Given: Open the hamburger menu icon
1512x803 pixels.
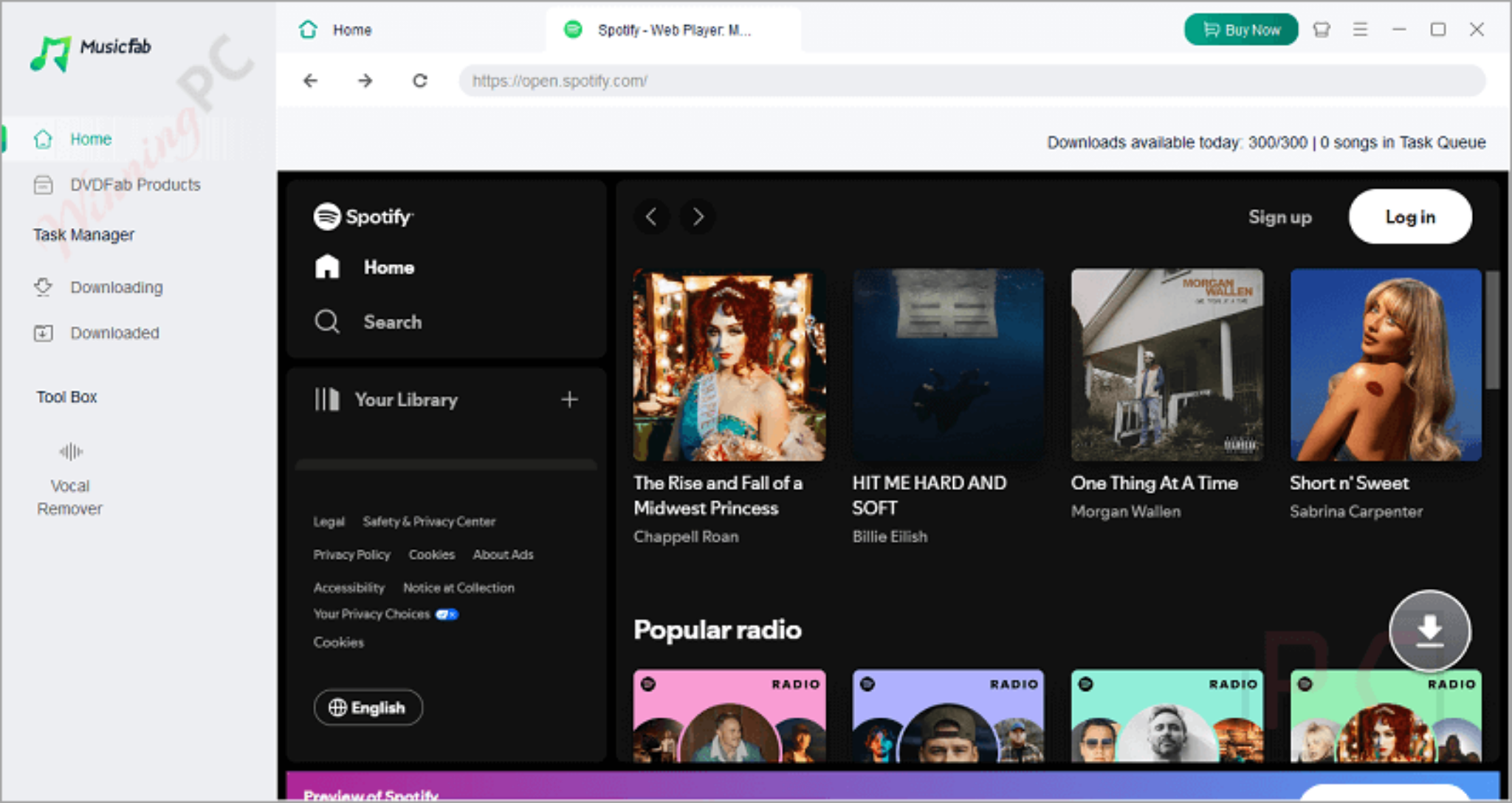Looking at the screenshot, I should tap(1361, 30).
